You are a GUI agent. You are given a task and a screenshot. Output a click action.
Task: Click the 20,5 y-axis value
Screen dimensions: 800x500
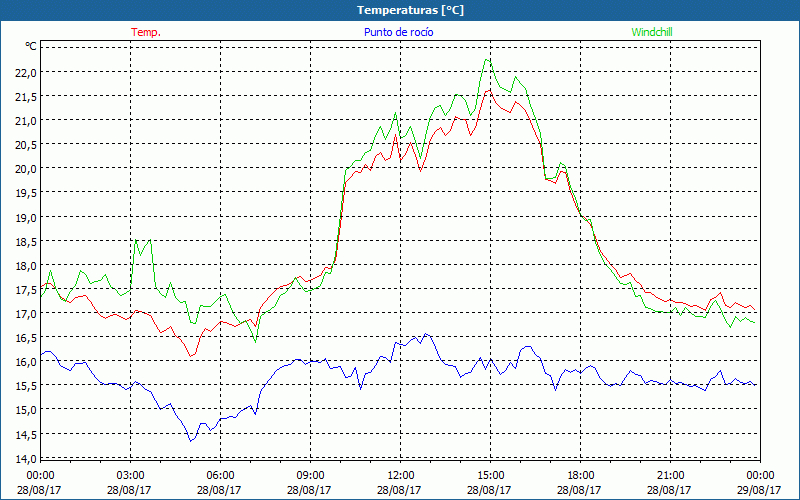[27, 144]
